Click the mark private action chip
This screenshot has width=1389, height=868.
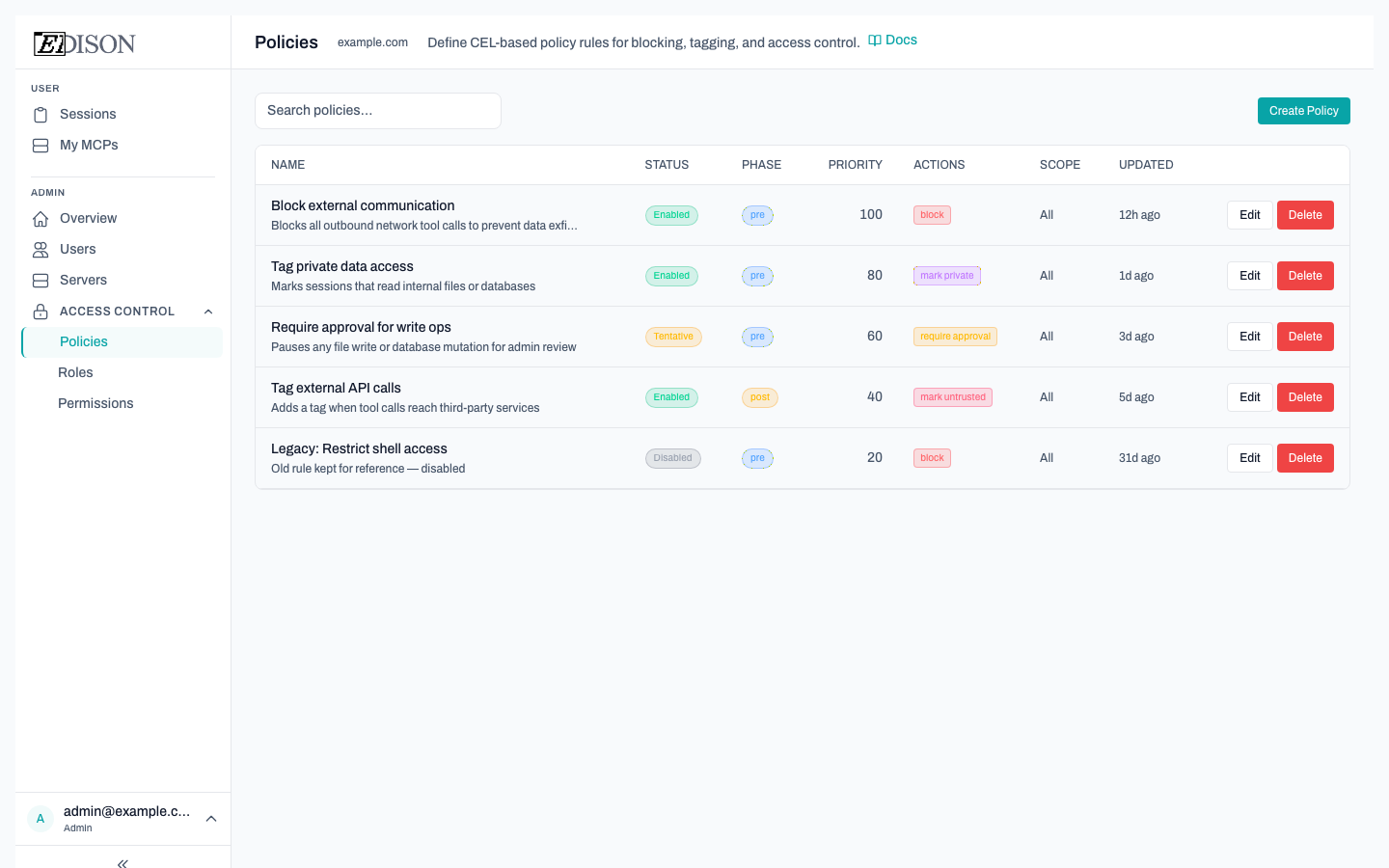click(946, 275)
